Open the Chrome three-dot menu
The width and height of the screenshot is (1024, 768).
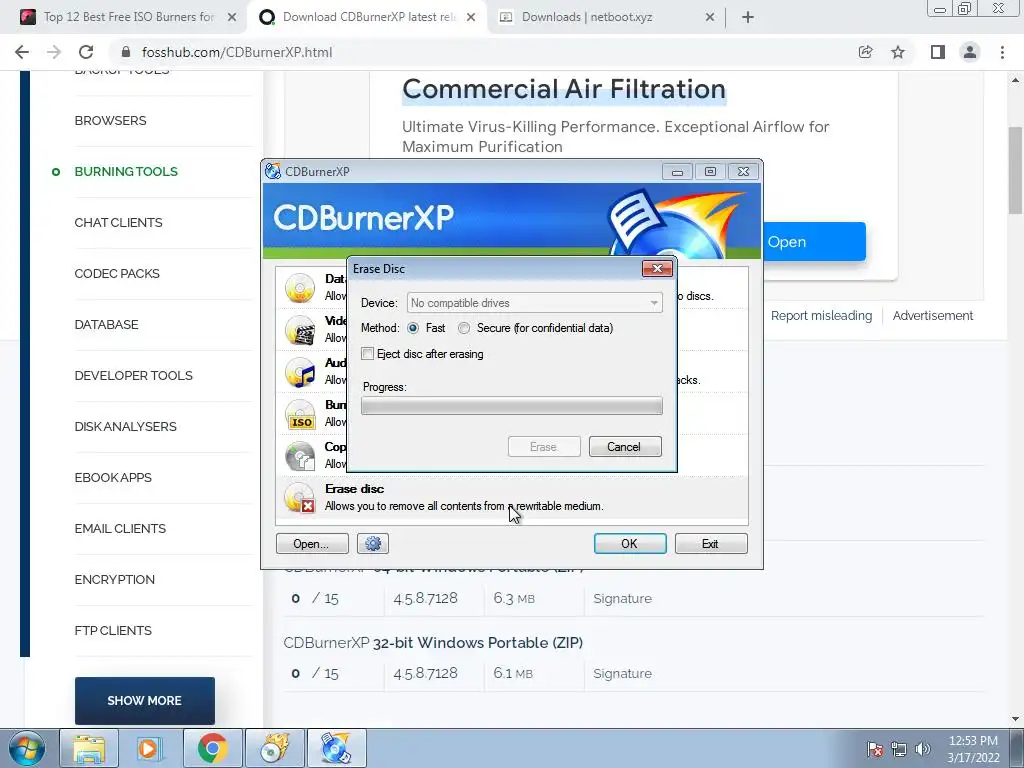[1002, 52]
